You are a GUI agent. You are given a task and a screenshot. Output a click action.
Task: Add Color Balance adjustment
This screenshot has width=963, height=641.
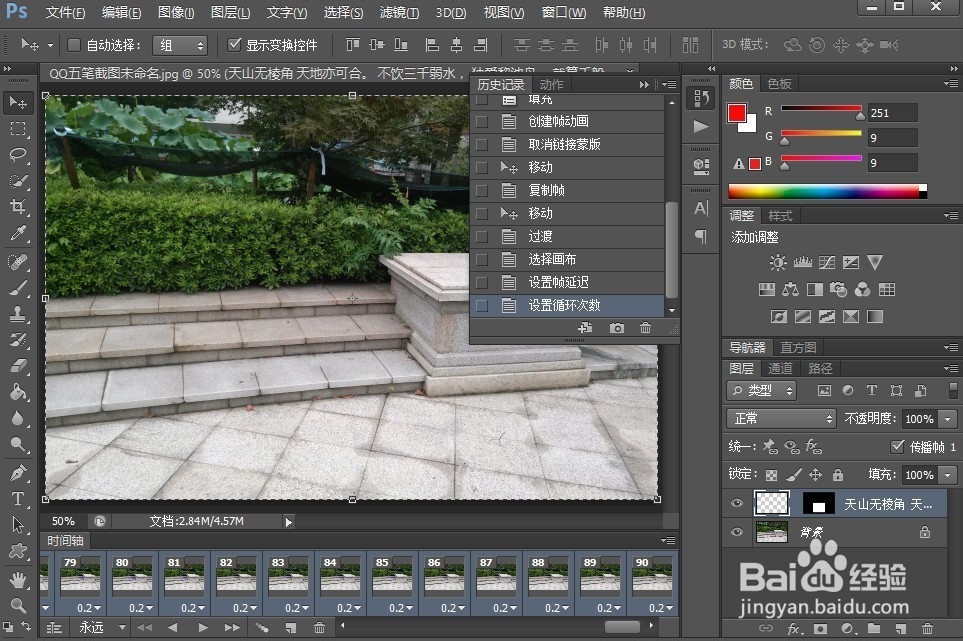point(790,289)
